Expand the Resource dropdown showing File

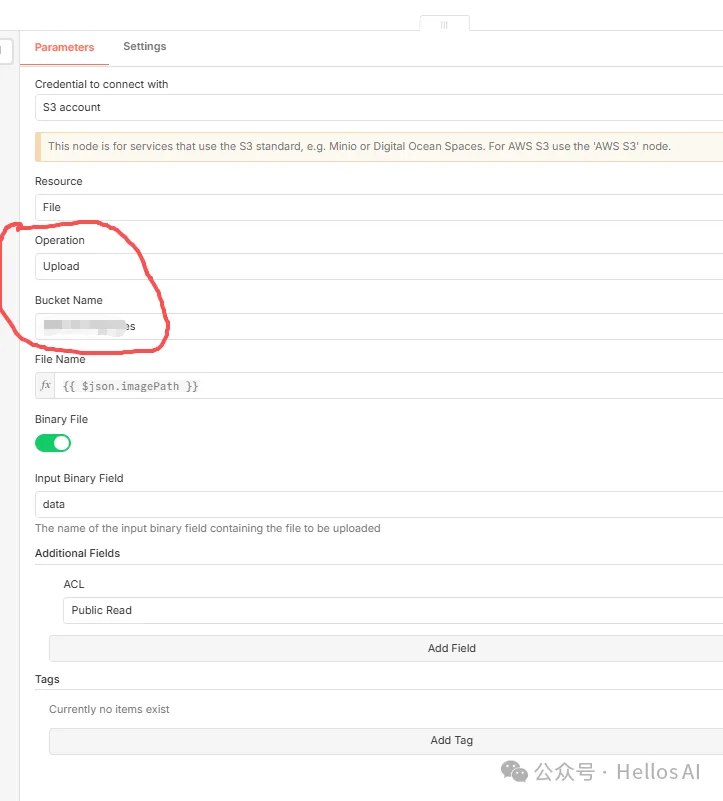tap(378, 207)
